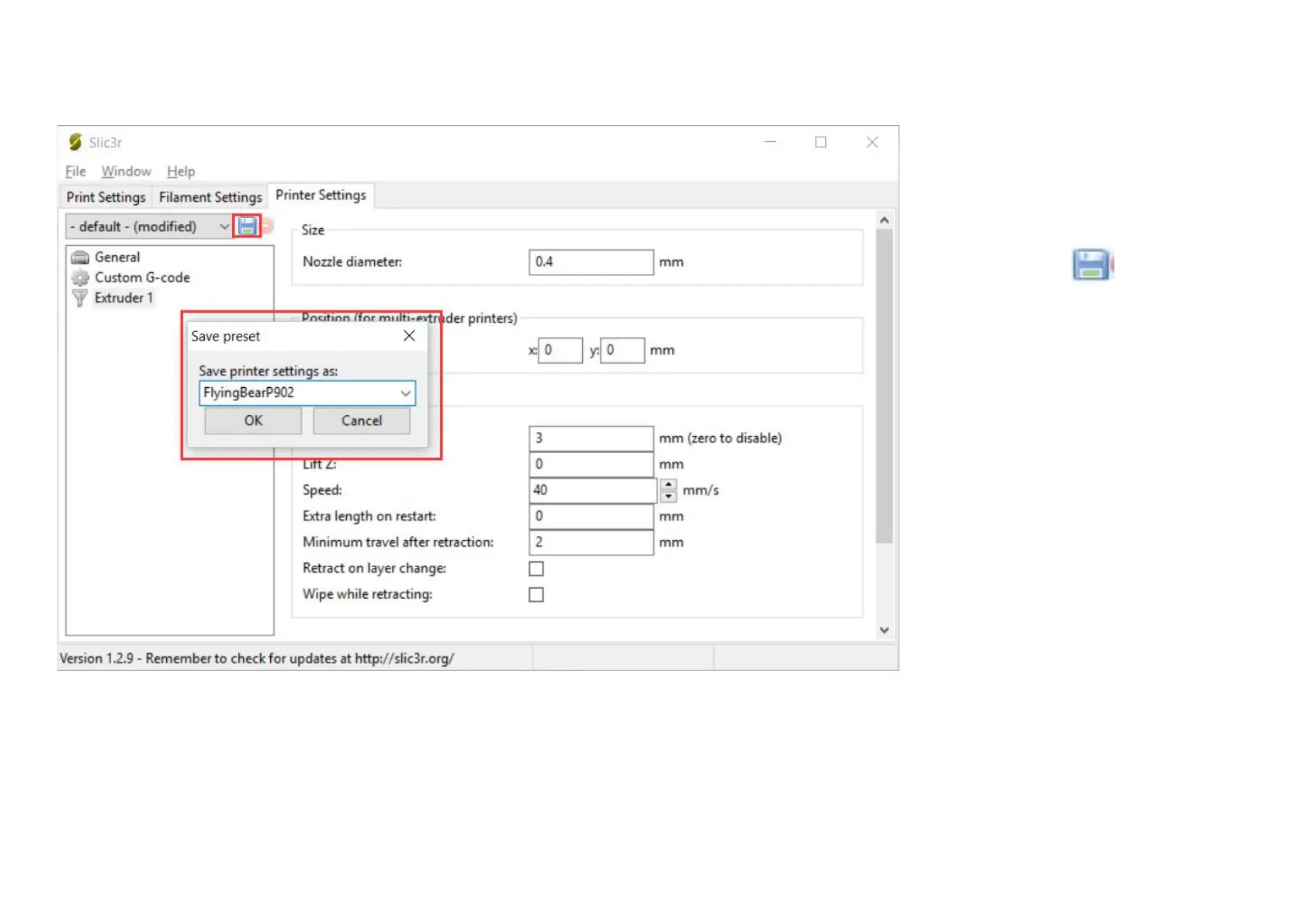Image resolution: width=1307 pixels, height=924 pixels.
Task: Click the Nozzle diameter input field
Action: [x=591, y=262]
